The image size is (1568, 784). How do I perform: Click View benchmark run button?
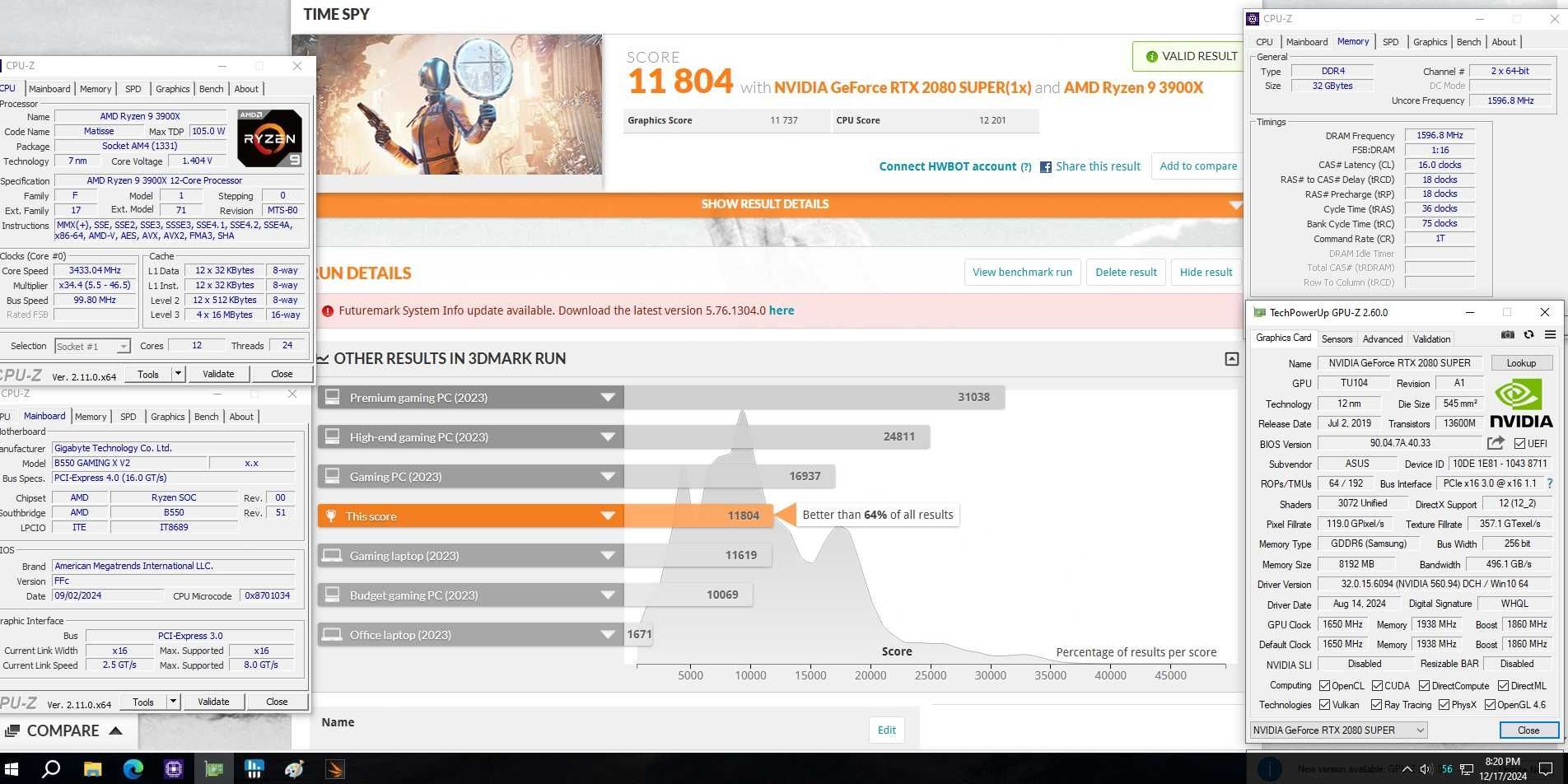(x=1022, y=273)
